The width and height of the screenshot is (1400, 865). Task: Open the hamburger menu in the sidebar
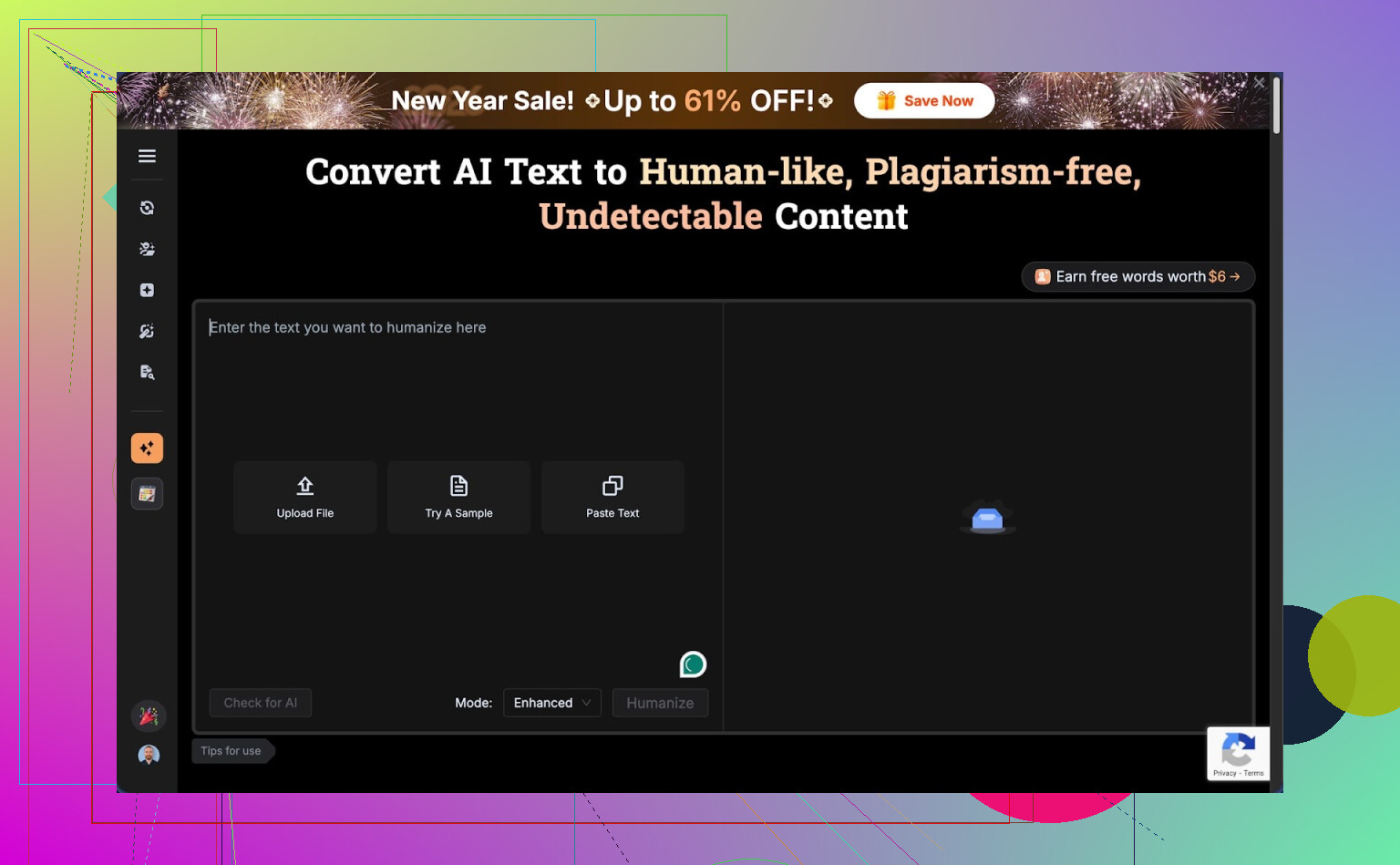[147, 156]
